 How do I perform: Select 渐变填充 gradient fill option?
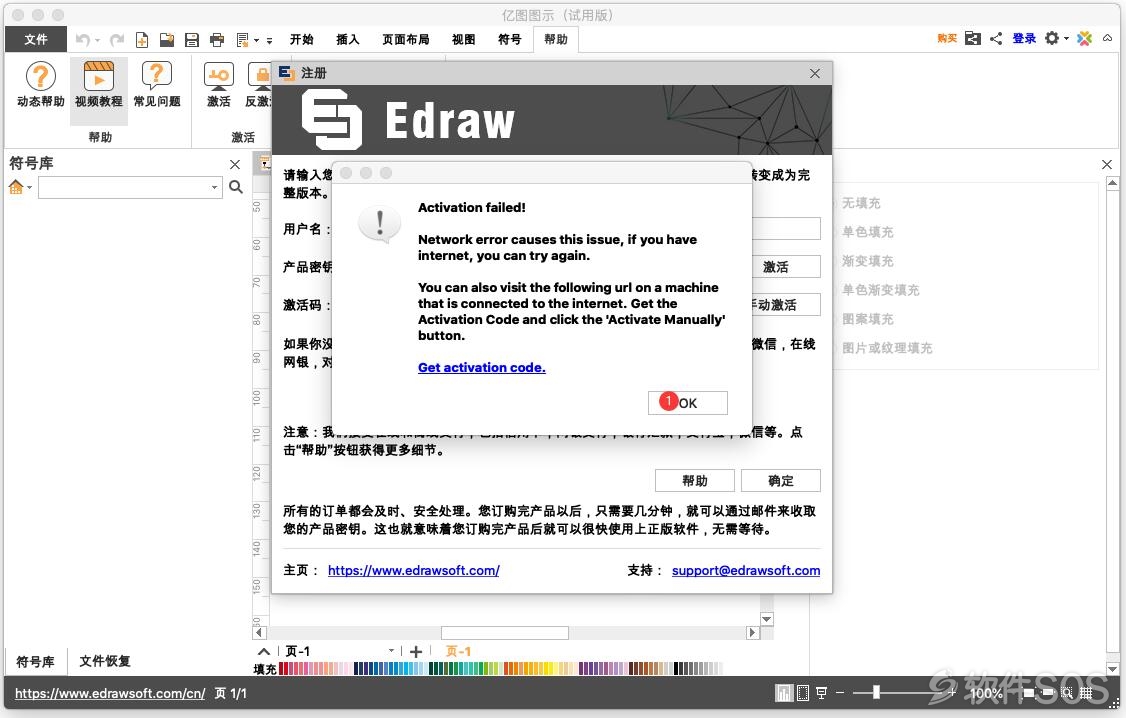[867, 261]
